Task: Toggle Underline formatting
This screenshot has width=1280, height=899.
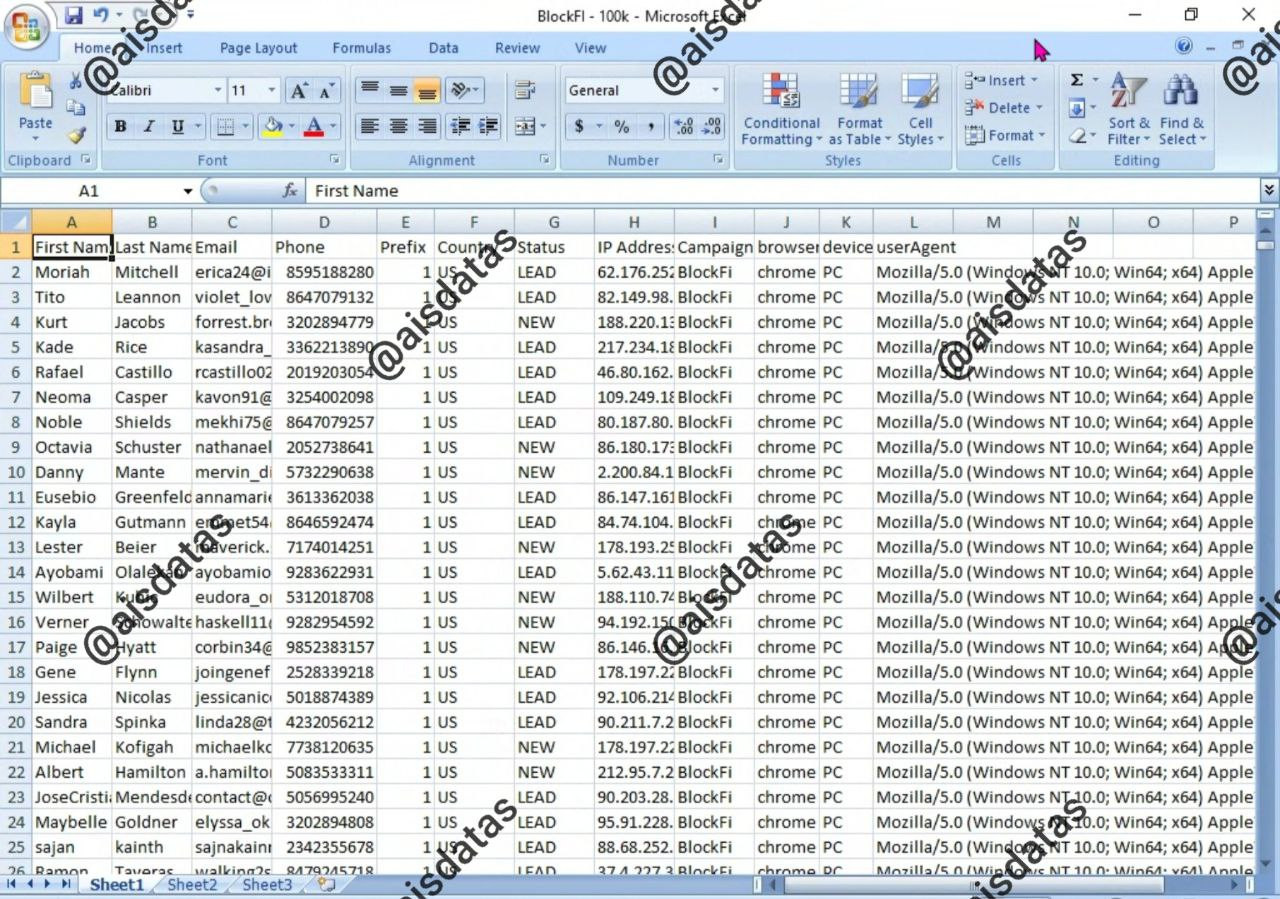Action: [178, 126]
